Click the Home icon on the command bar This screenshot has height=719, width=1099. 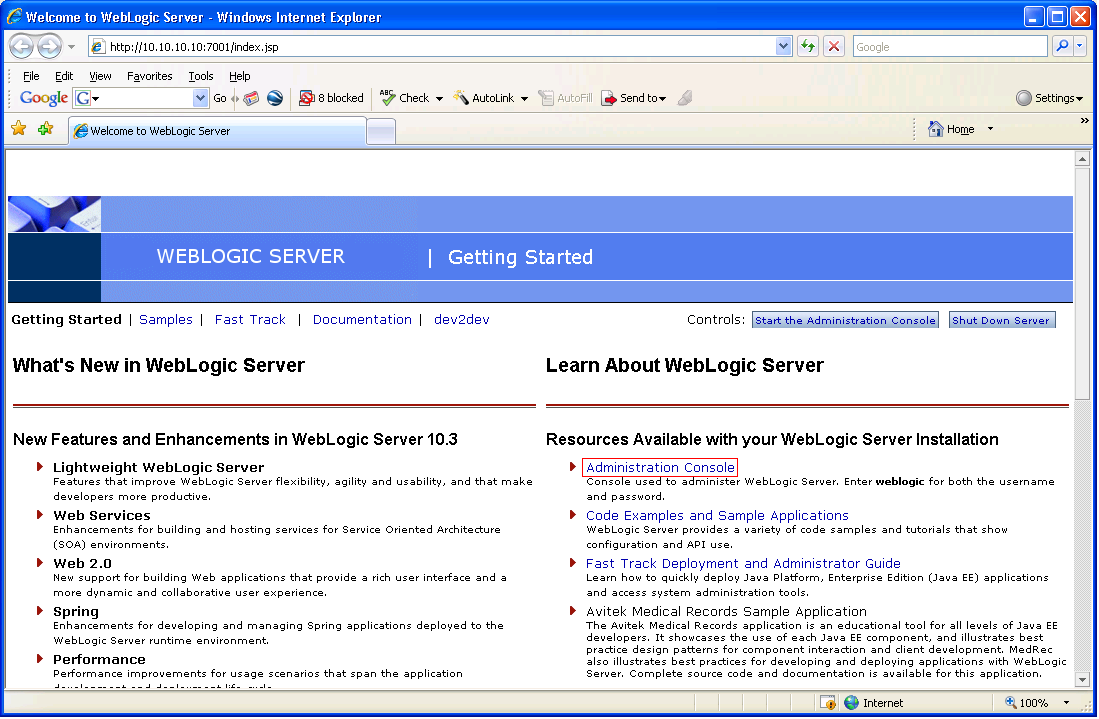coord(934,128)
